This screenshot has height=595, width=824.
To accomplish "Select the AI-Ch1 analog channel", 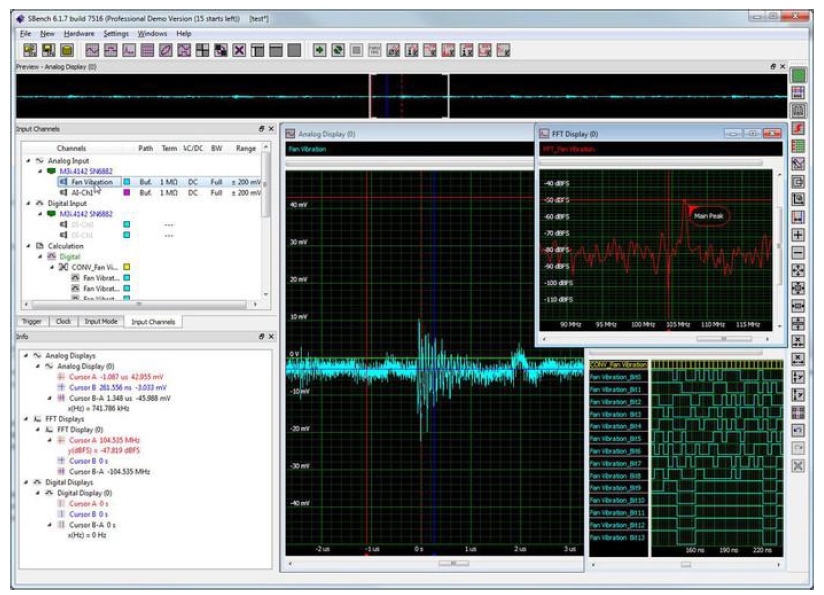I will pyautogui.click(x=84, y=193).
